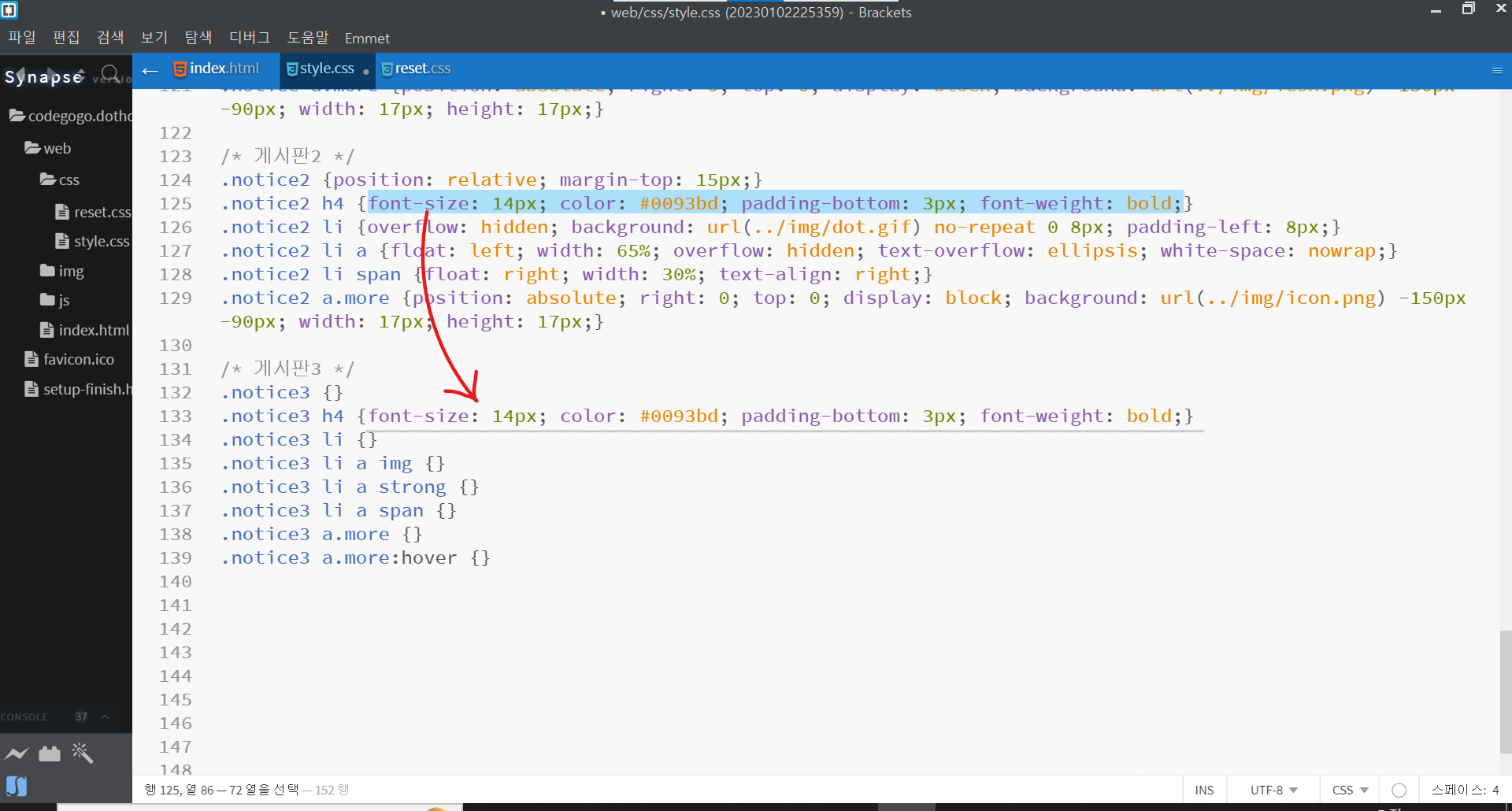Click the /* 게시판3 */ comment

(287, 368)
